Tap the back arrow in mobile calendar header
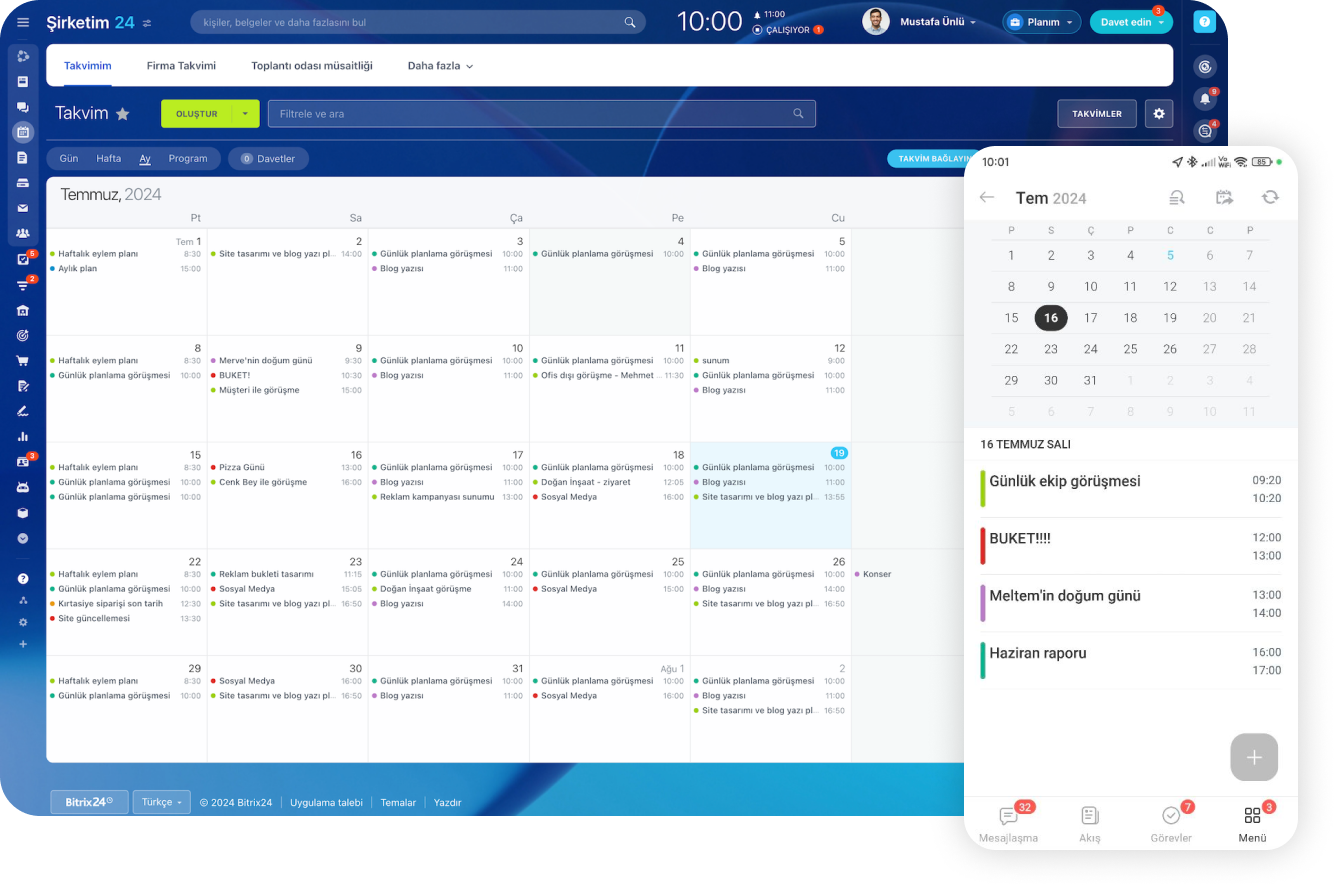Screen dimensions: 1340x894 coord(987,197)
